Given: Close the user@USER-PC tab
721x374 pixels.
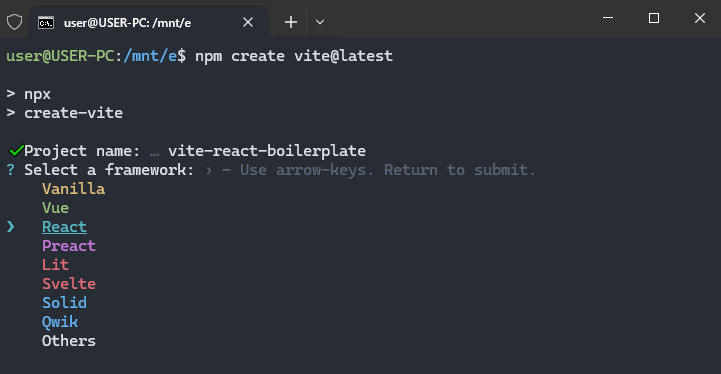Looking at the screenshot, I should click(248, 22).
